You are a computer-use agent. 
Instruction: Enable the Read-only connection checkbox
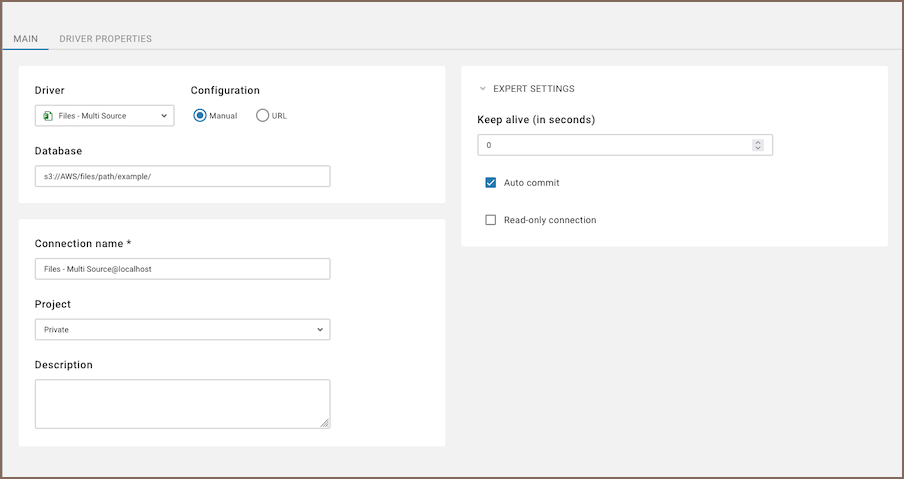click(x=490, y=220)
